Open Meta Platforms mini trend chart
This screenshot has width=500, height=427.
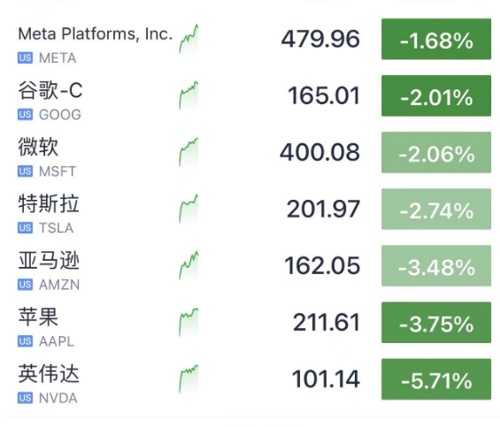(x=189, y=39)
